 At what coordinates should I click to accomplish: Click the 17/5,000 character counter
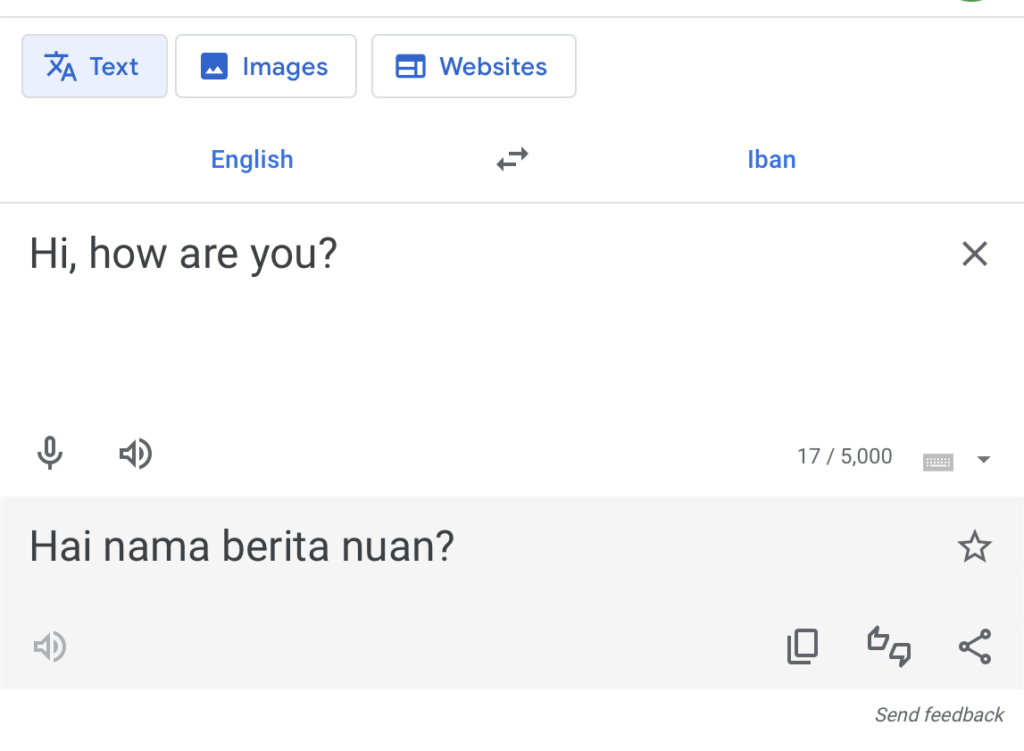pyautogui.click(x=844, y=456)
